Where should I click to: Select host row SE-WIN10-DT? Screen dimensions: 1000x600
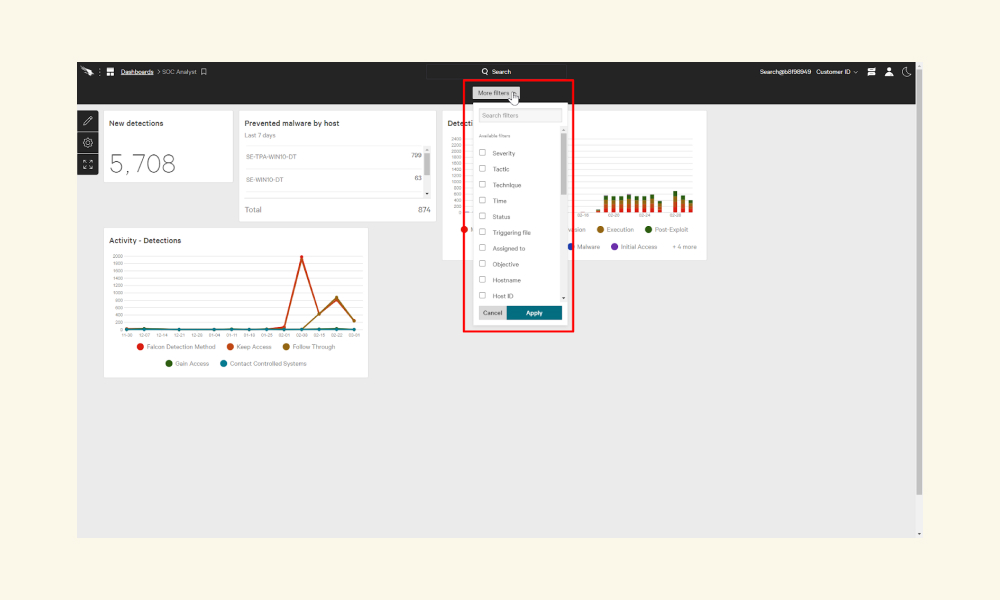pyautogui.click(x=334, y=180)
